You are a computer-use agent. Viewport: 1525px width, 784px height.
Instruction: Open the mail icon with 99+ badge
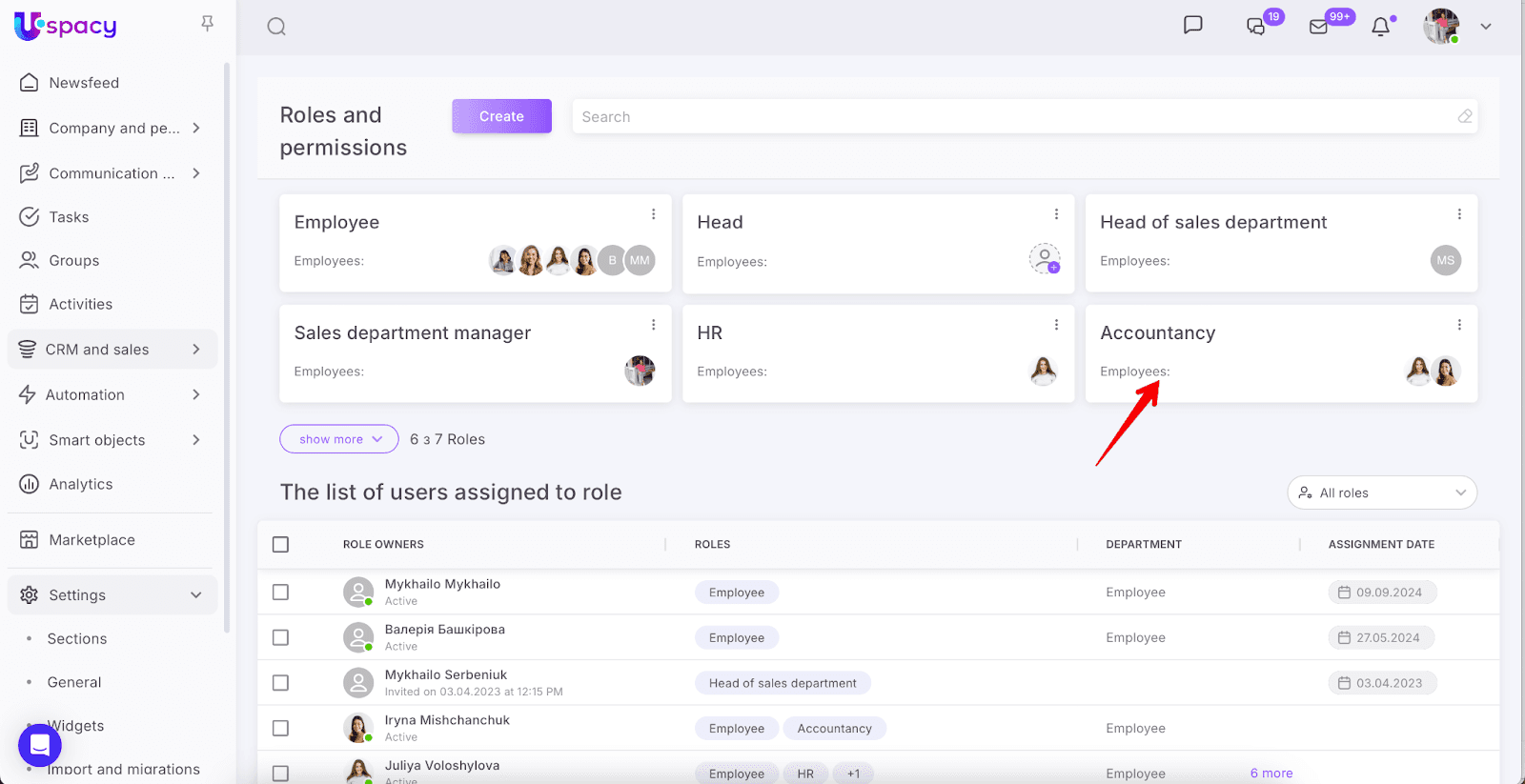coord(1319,27)
